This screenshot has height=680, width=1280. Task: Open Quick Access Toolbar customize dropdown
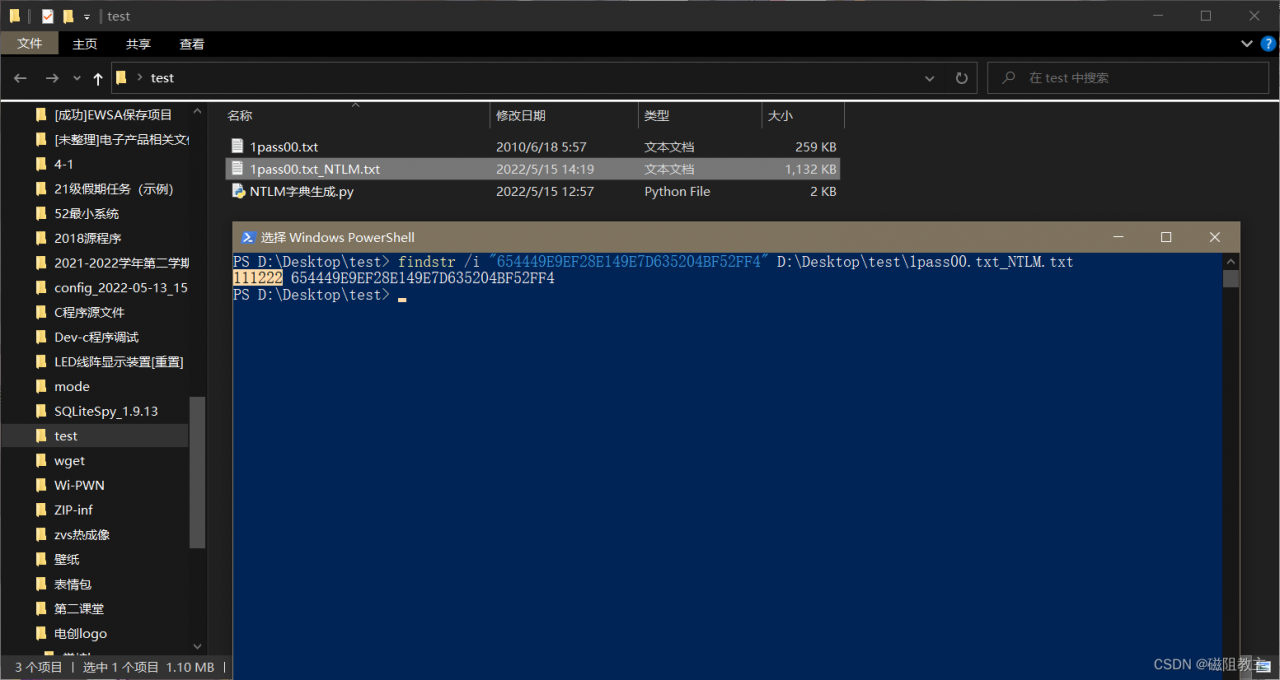(87, 16)
